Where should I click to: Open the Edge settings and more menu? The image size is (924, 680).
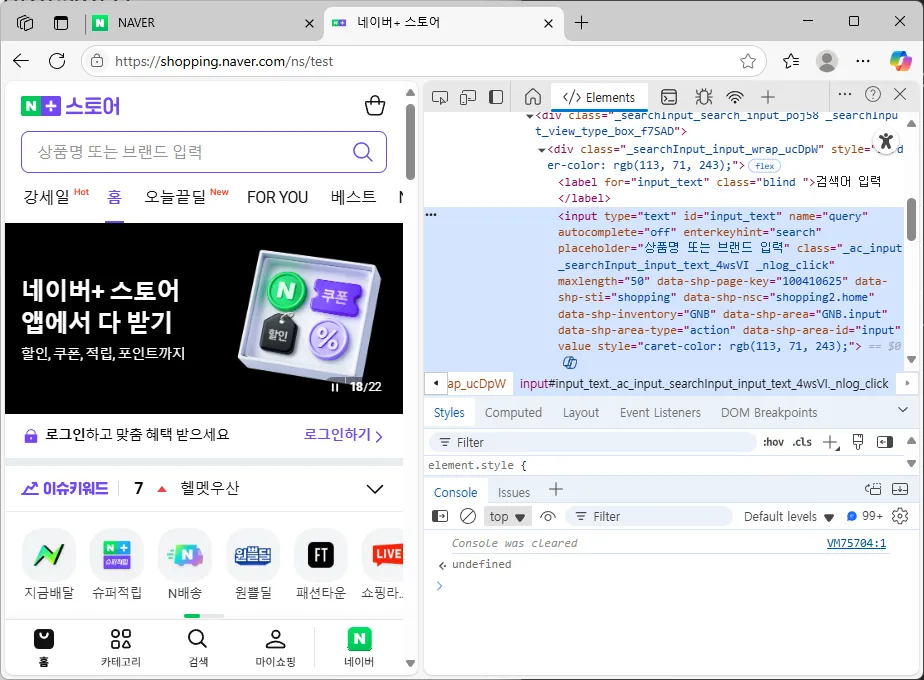tap(863, 61)
